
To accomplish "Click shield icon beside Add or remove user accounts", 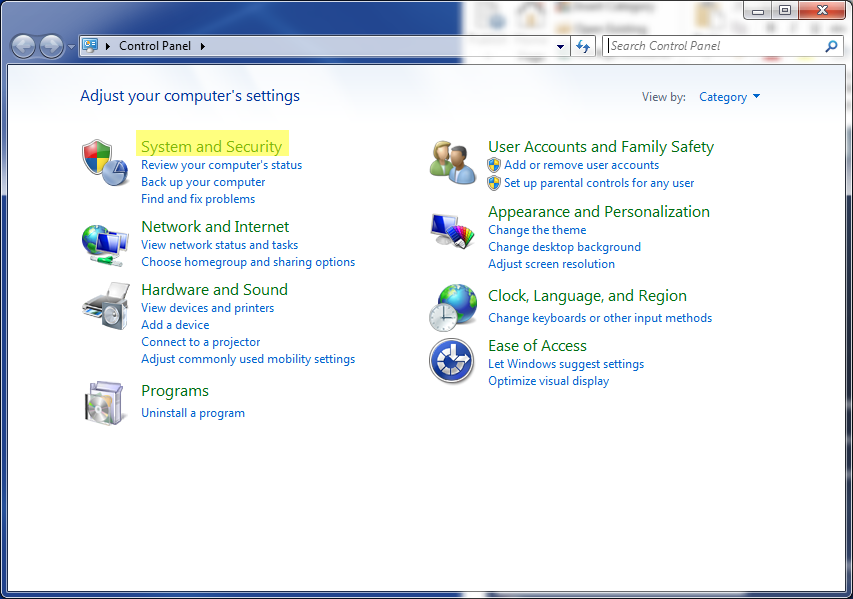I will [x=494, y=165].
